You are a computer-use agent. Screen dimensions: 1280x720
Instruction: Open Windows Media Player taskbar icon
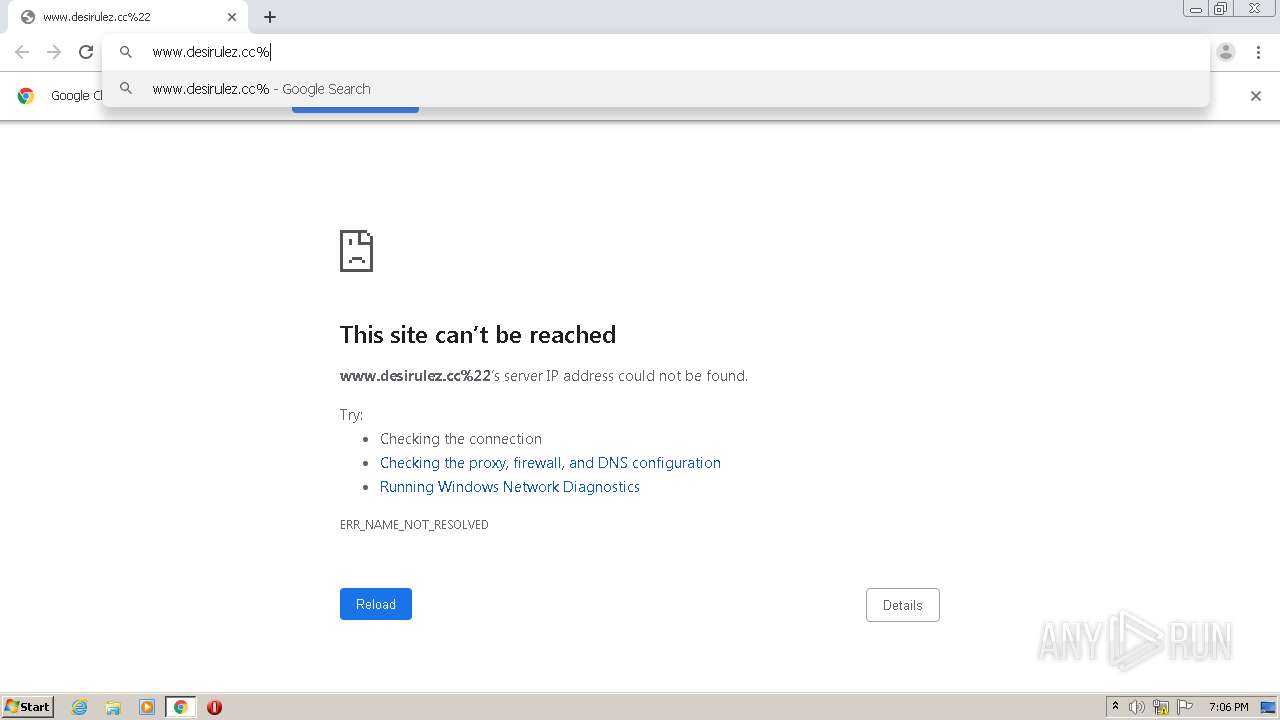[147, 707]
